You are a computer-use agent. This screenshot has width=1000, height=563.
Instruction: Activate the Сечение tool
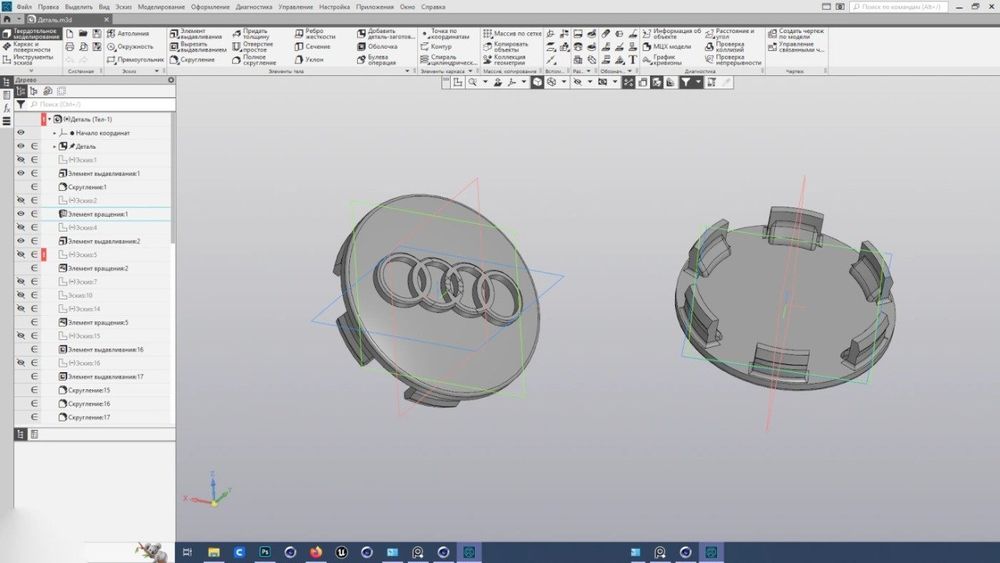(x=312, y=47)
